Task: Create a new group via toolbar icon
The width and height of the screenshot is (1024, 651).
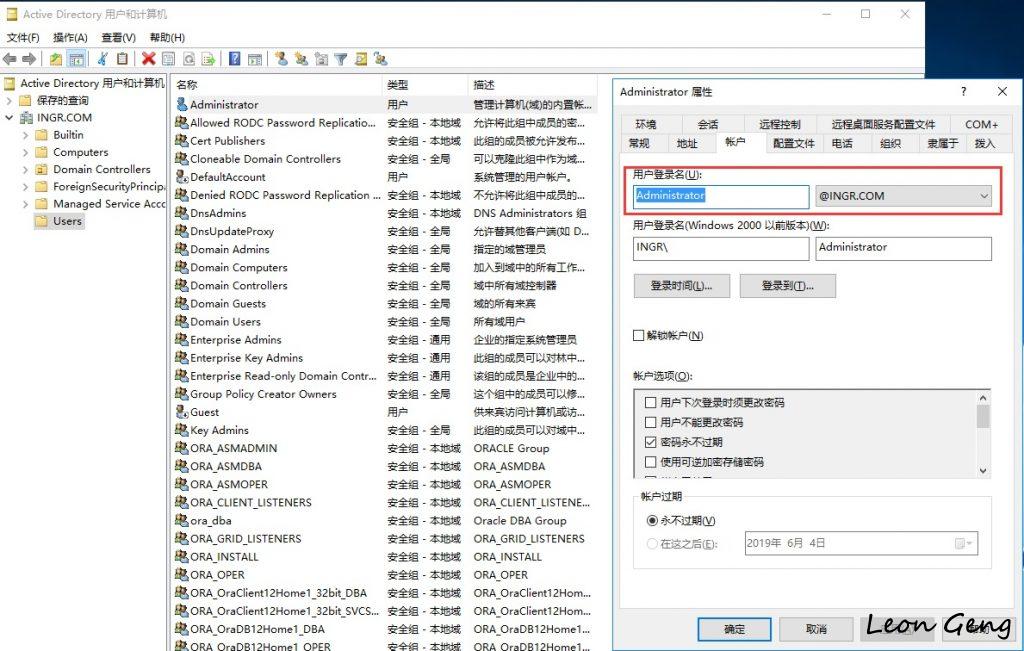Action: [301, 59]
